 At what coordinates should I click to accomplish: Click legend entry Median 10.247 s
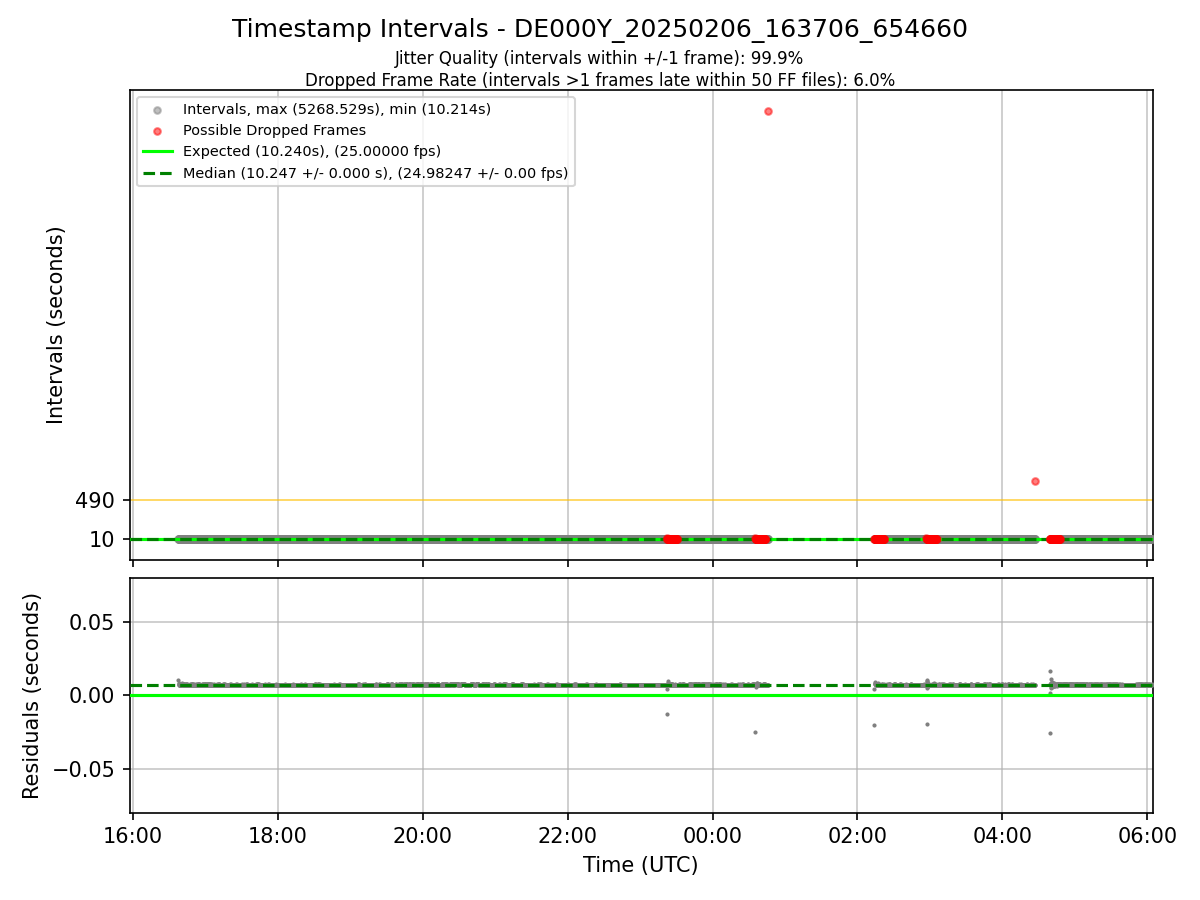375,173
